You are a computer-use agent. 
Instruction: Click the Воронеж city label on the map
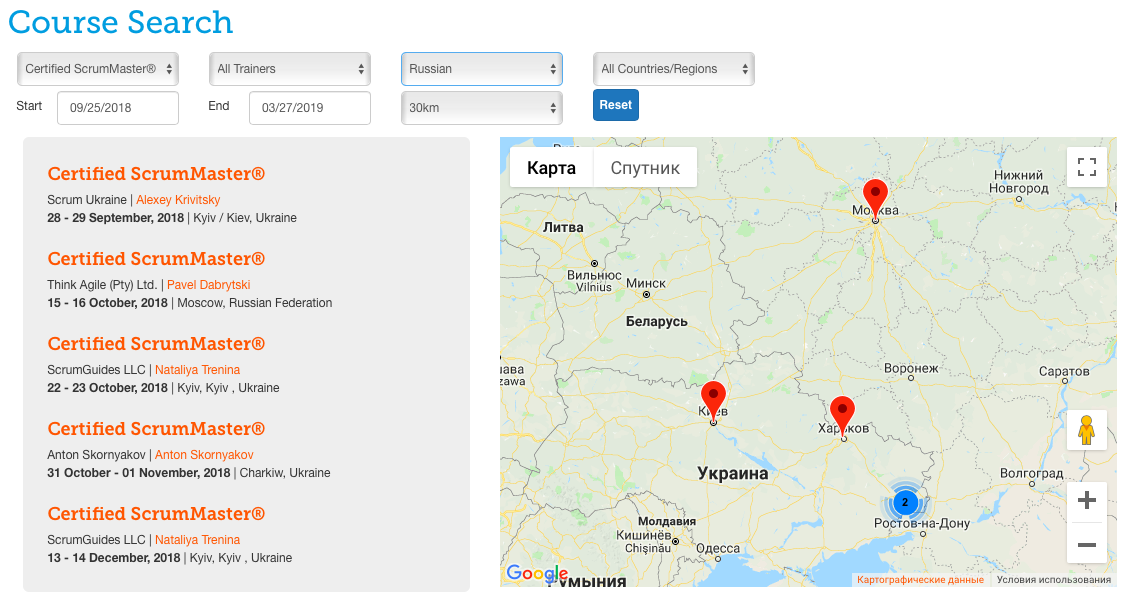tap(911, 369)
